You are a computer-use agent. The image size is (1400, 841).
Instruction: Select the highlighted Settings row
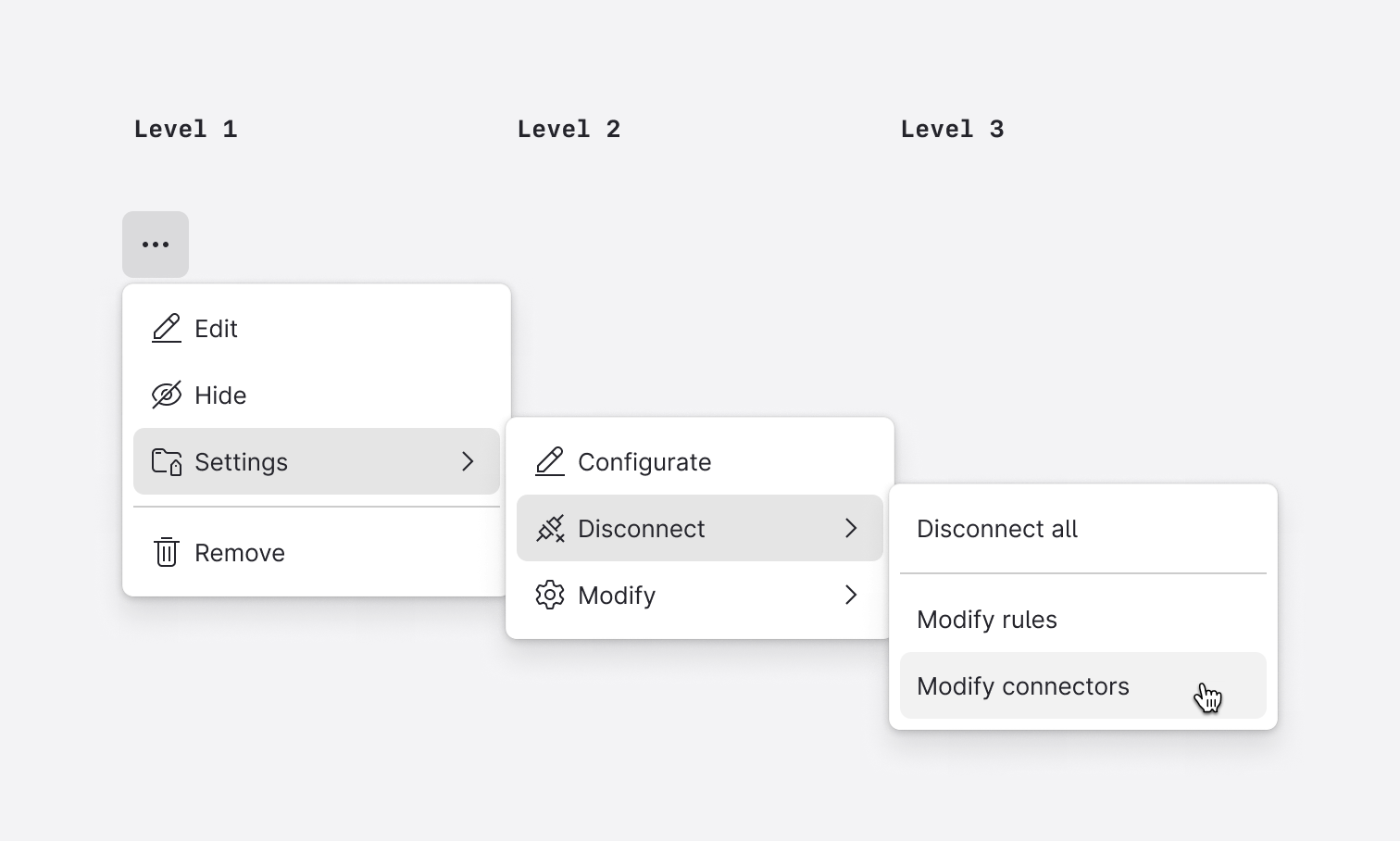278,461
